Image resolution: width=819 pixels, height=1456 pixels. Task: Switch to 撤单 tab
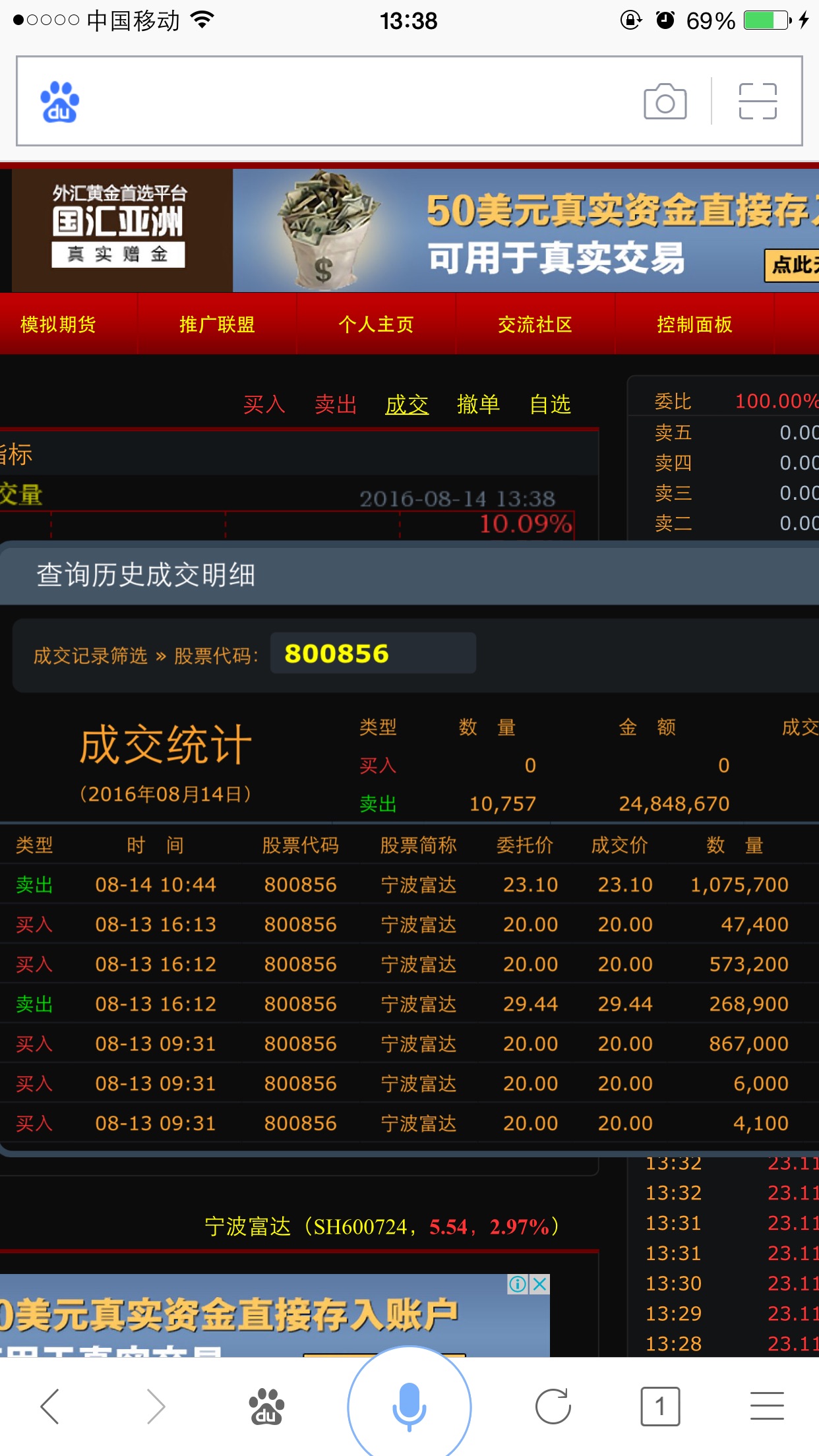[x=478, y=404]
